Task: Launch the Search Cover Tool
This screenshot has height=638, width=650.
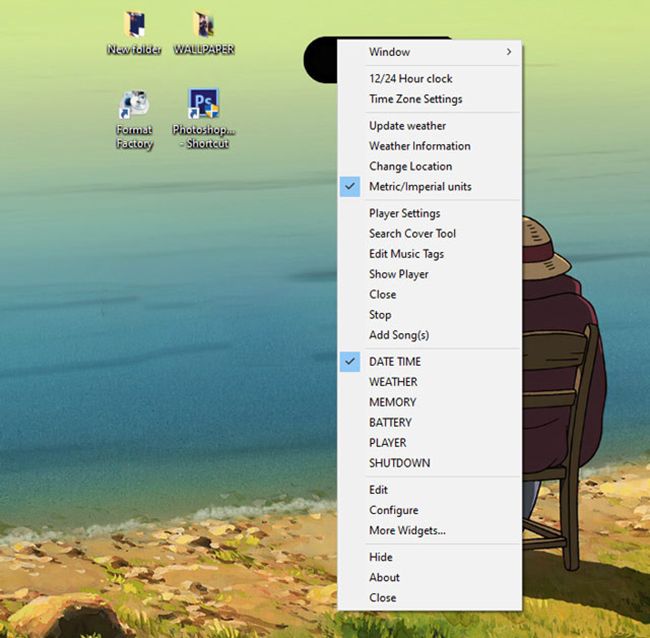Action: tap(429, 233)
